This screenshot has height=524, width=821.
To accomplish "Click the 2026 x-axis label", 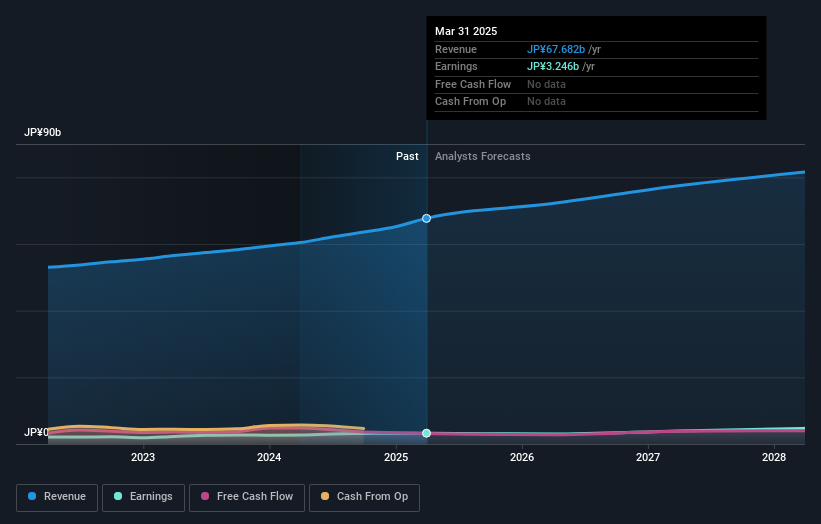I will 522,457.
